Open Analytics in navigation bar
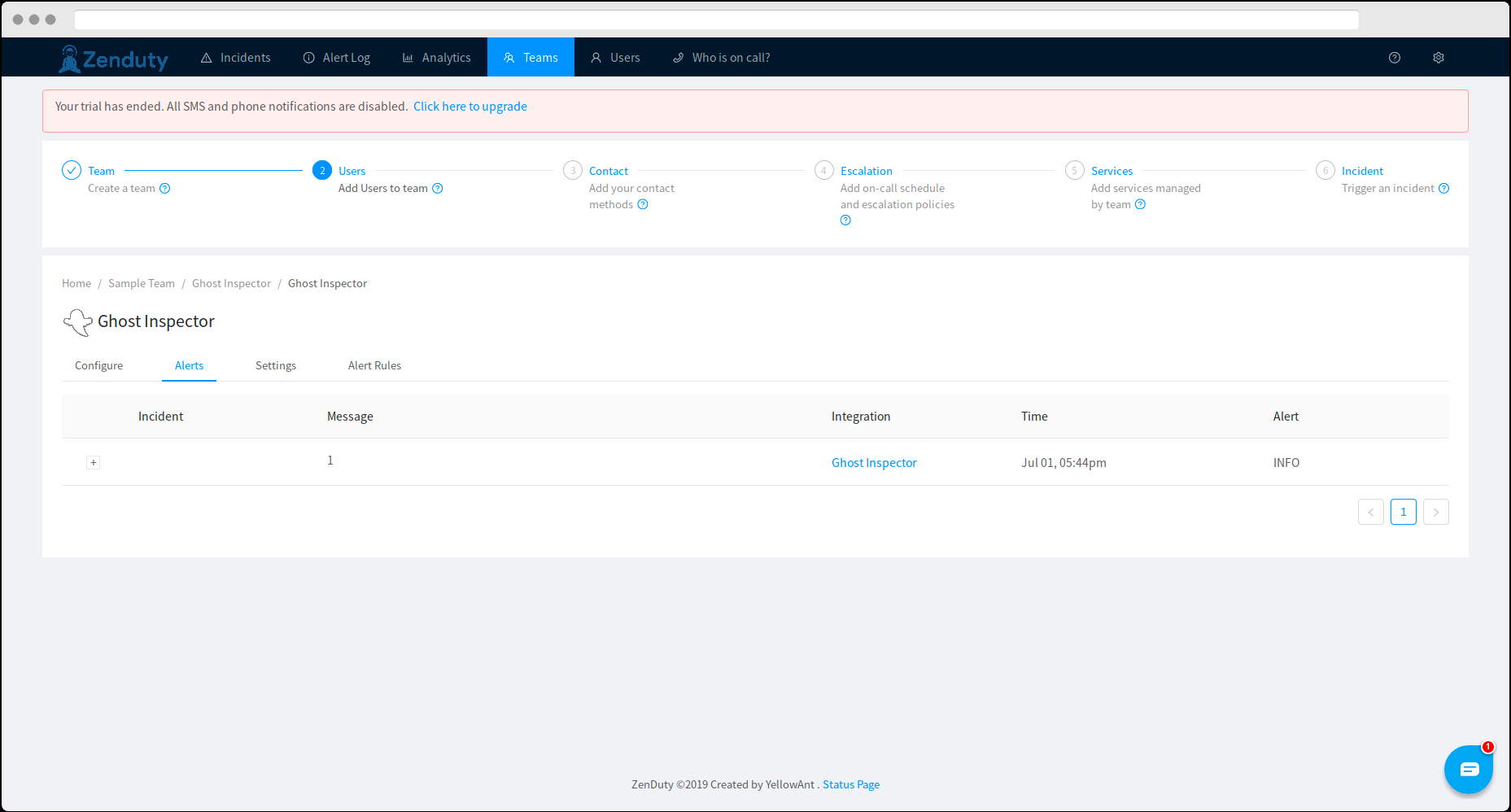The height and width of the screenshot is (812, 1511). [x=437, y=58]
